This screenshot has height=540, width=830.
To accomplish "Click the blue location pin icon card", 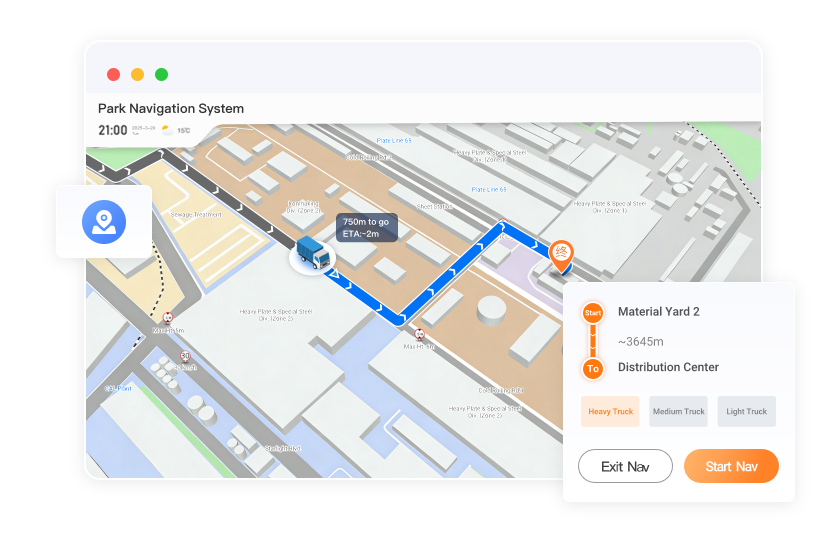I will (104, 221).
